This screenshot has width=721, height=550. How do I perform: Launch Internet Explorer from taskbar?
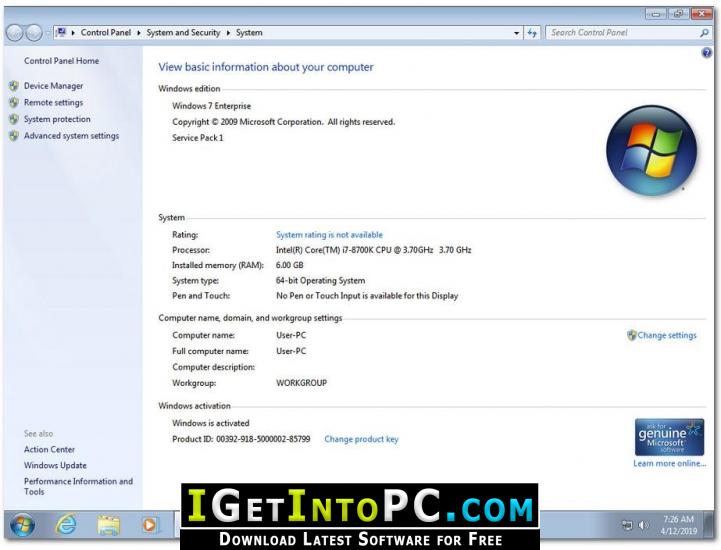coord(66,525)
